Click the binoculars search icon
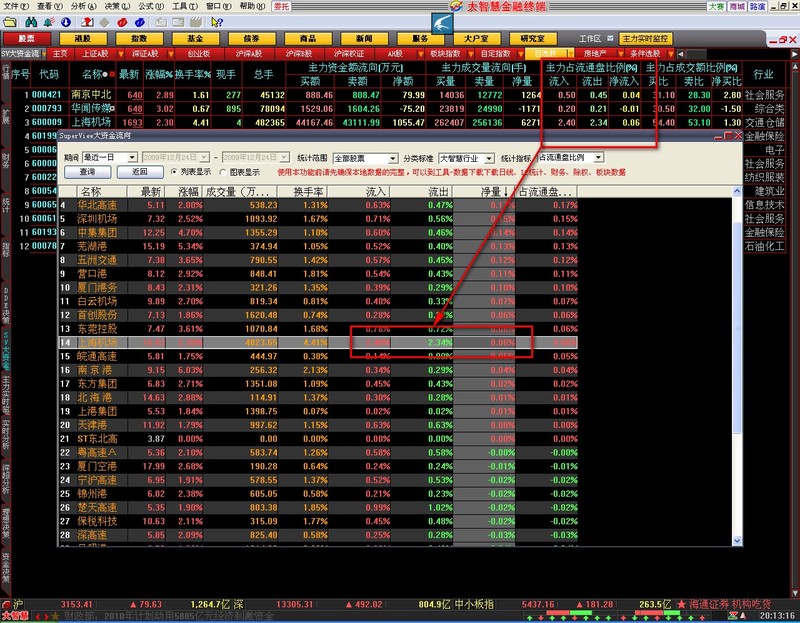800x623 pixels. click(31, 22)
